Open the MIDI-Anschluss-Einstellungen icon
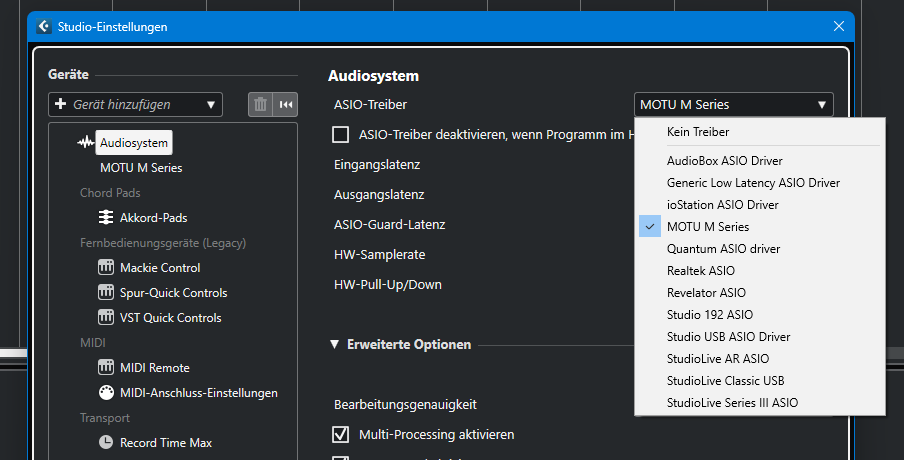The width and height of the screenshot is (904, 460). [106, 393]
